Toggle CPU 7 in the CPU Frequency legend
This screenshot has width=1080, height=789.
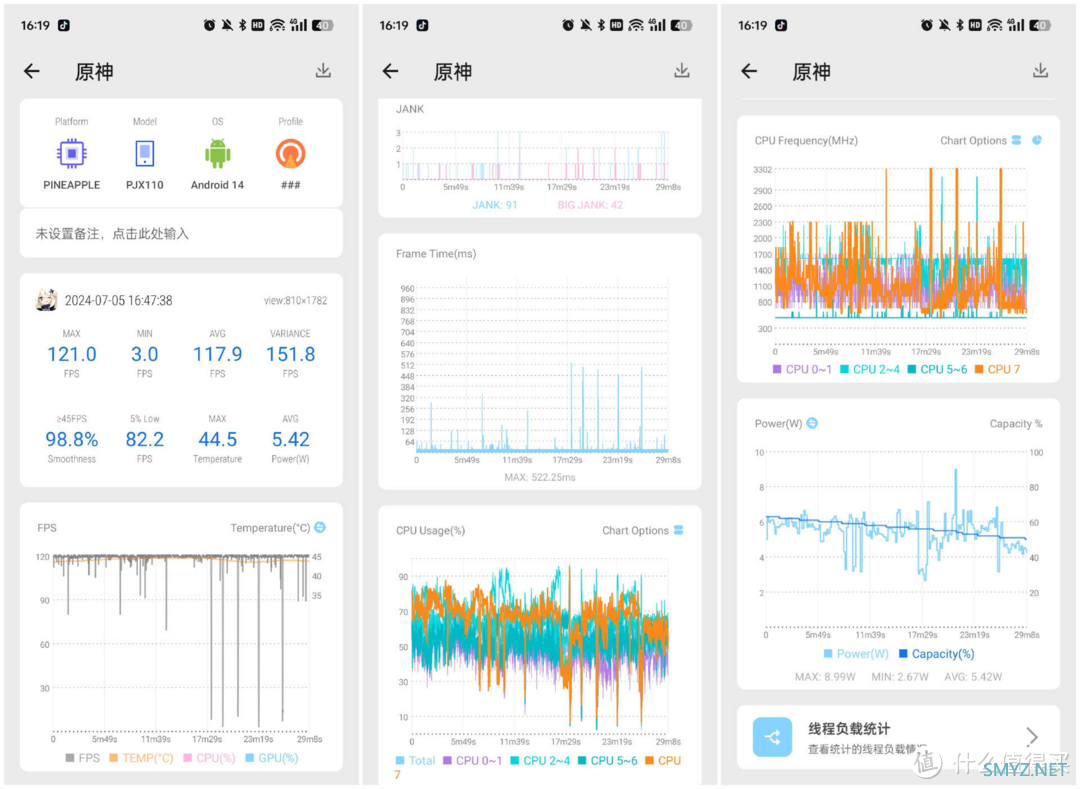[997, 370]
